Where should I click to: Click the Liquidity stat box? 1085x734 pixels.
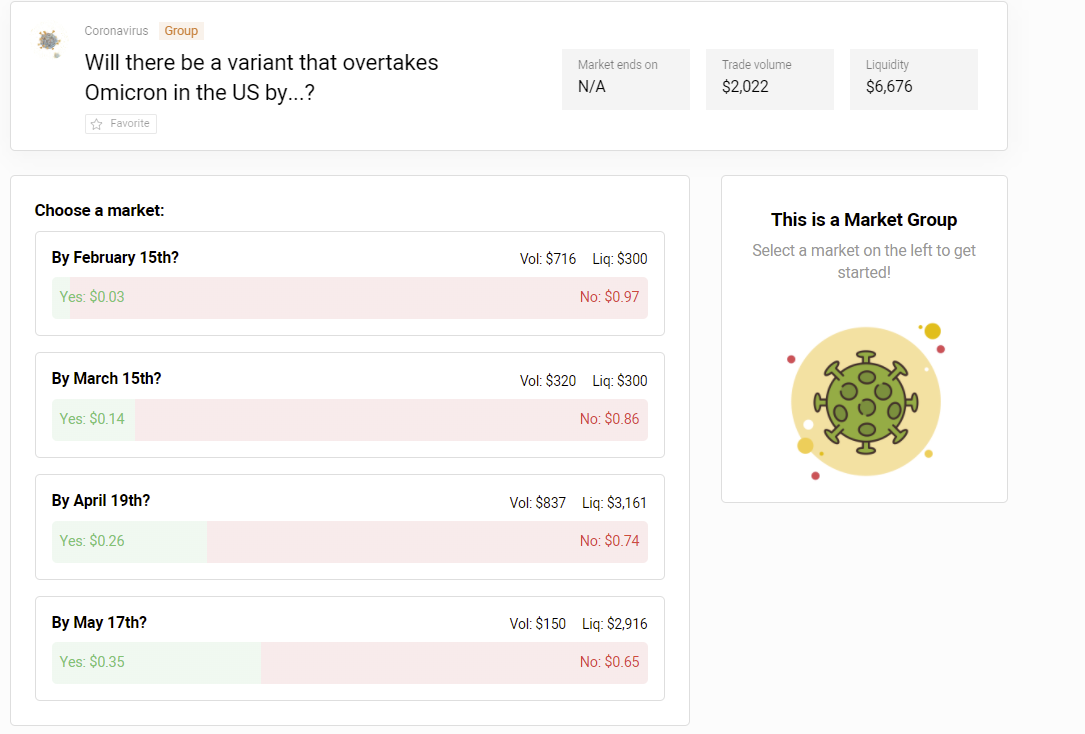913,78
